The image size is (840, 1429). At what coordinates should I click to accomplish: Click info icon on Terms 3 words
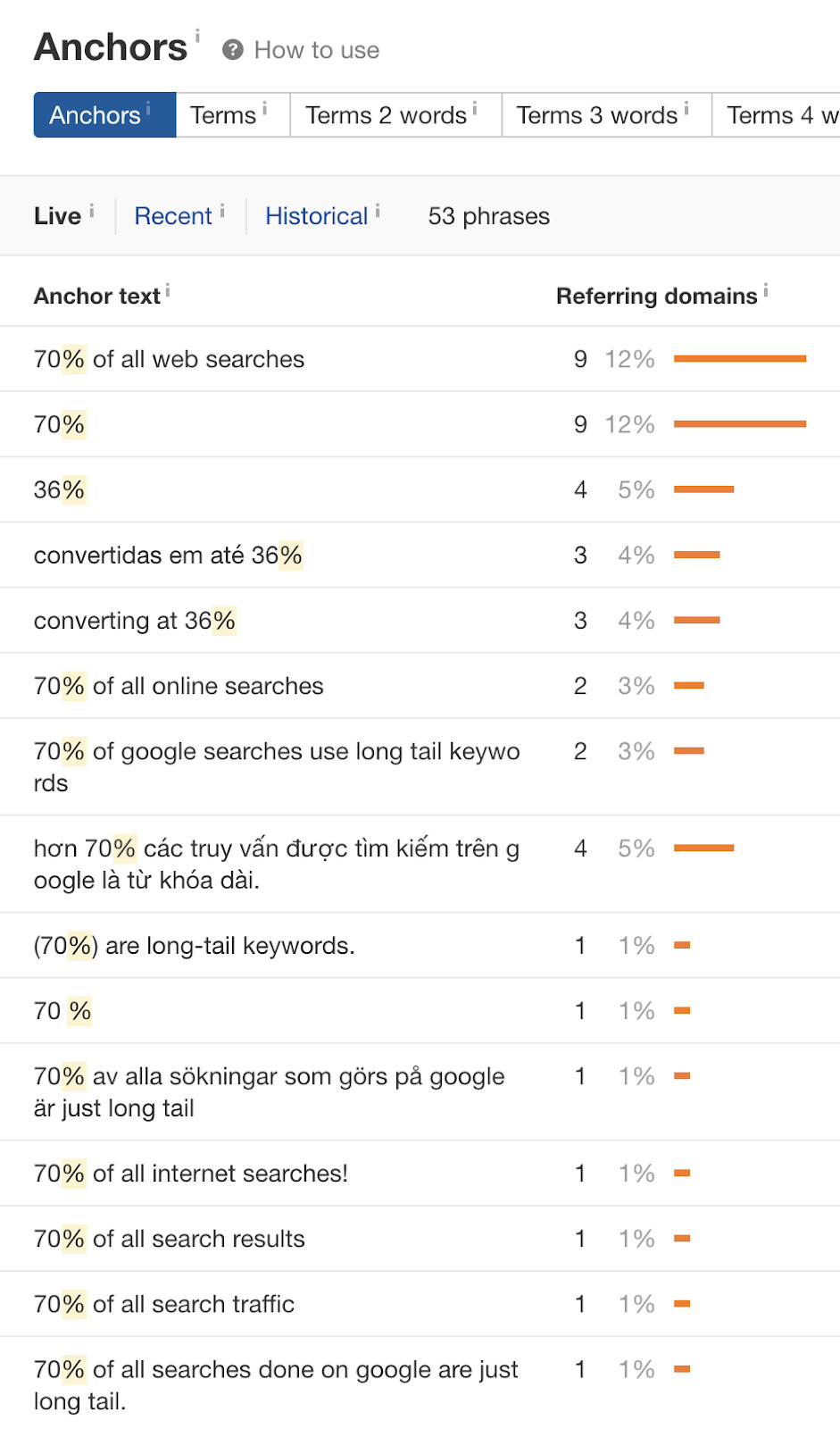686,108
